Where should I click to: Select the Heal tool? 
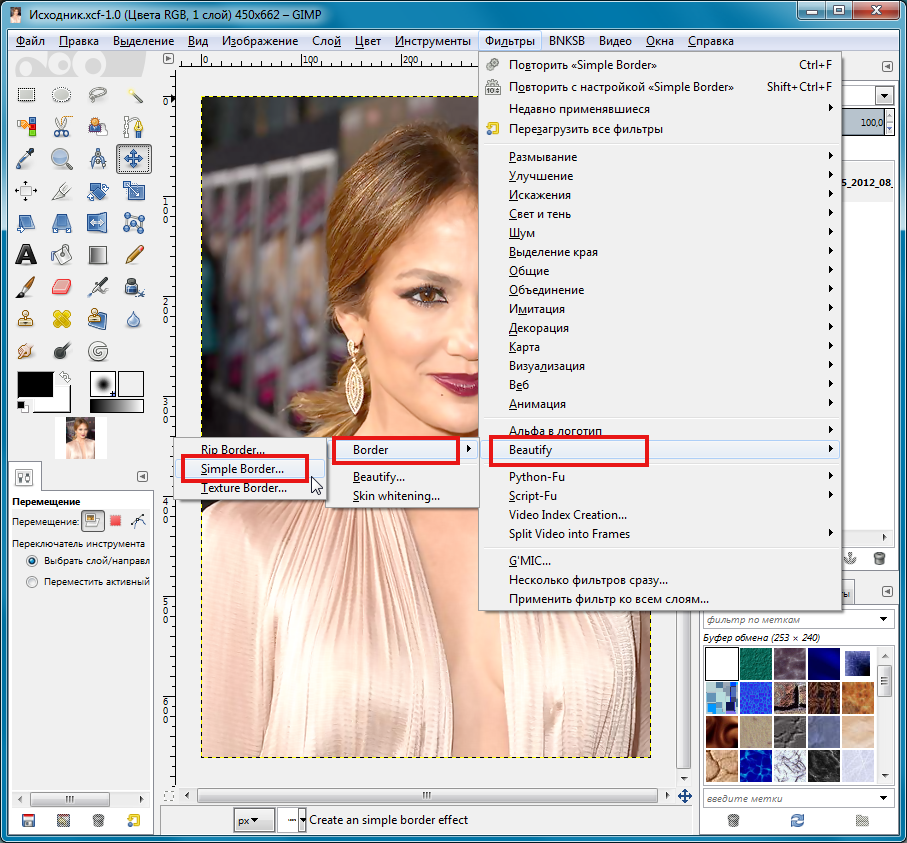coord(61,319)
